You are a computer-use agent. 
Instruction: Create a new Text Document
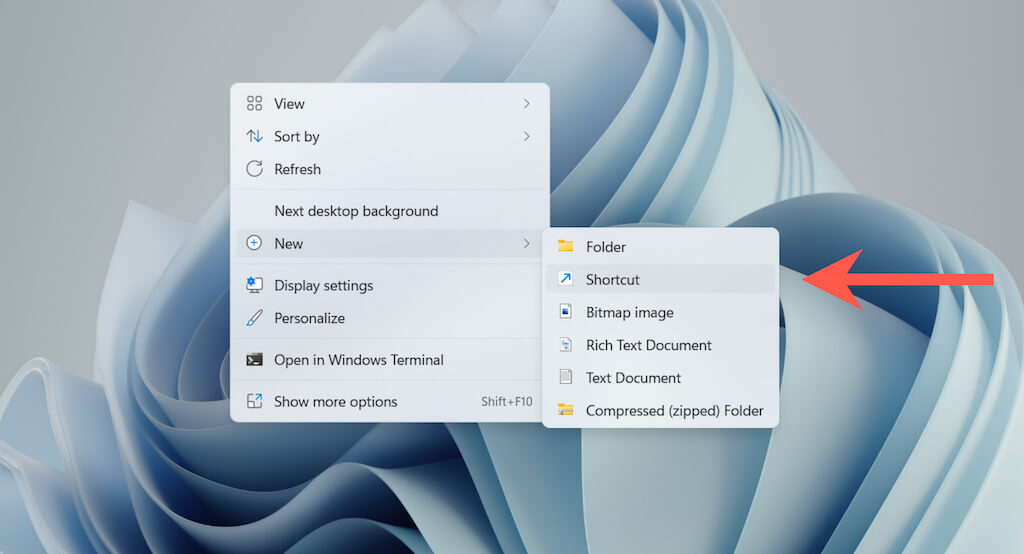[660, 377]
